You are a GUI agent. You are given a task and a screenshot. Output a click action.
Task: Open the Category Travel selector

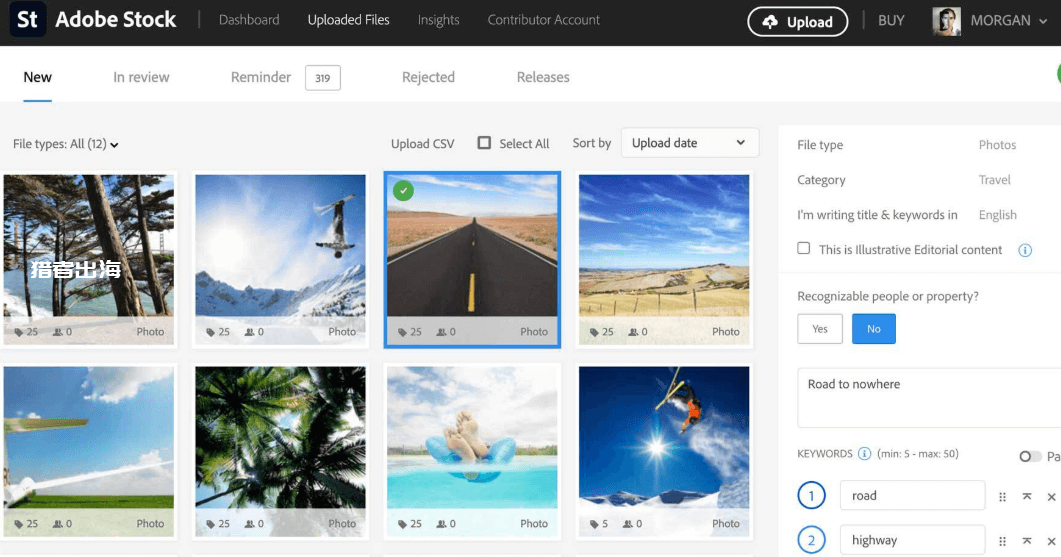tap(994, 180)
